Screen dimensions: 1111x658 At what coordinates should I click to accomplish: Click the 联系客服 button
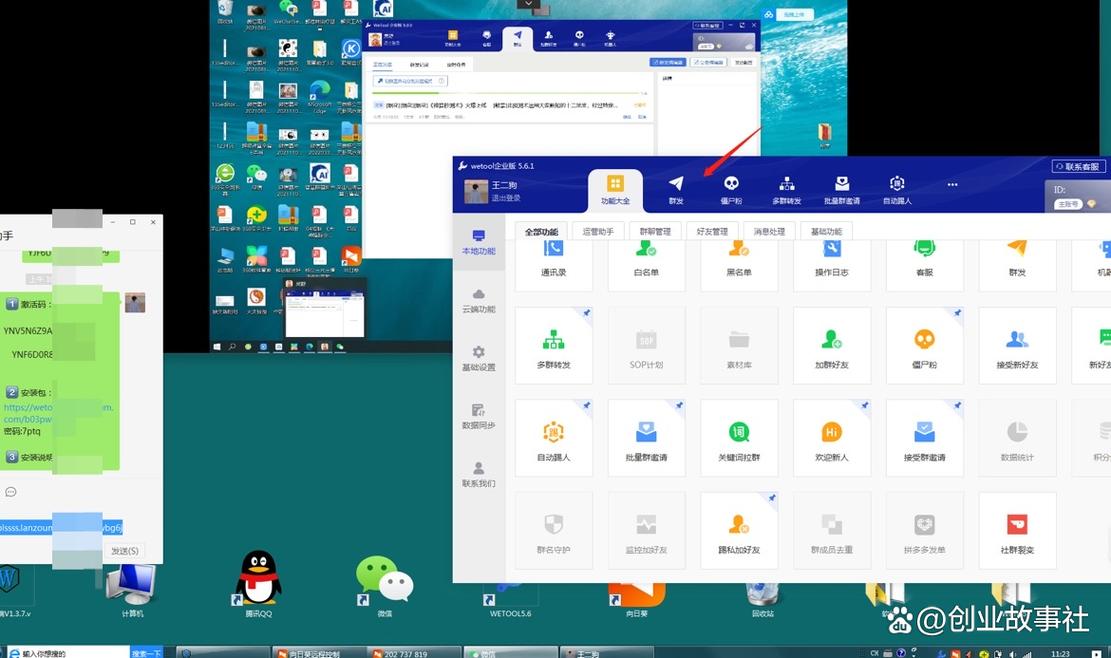(x=1078, y=166)
